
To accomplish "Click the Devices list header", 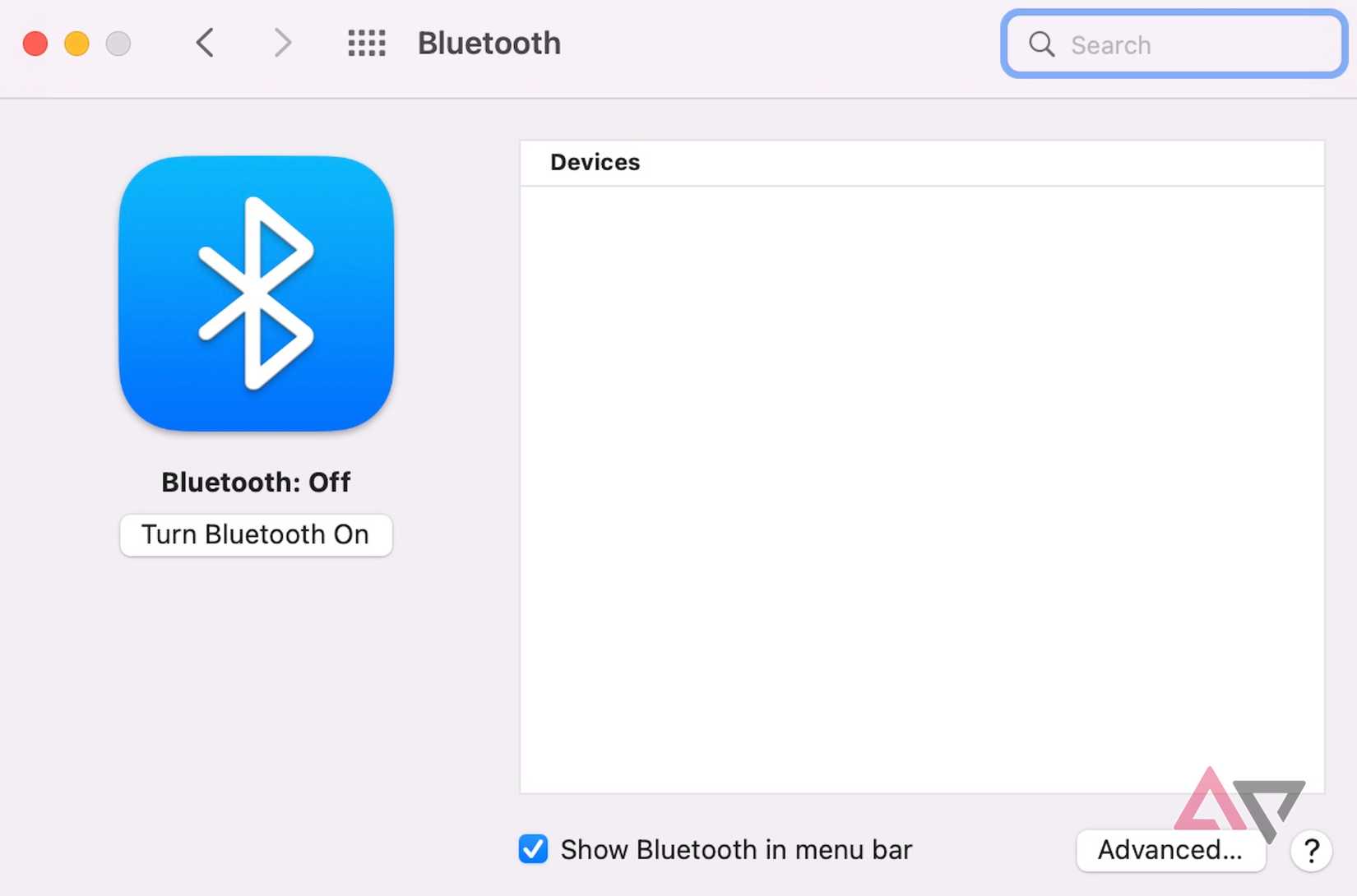I will [922, 163].
